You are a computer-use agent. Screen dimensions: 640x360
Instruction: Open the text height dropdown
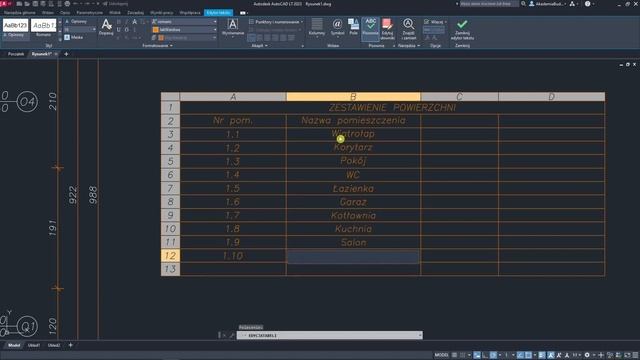(x=80, y=29)
